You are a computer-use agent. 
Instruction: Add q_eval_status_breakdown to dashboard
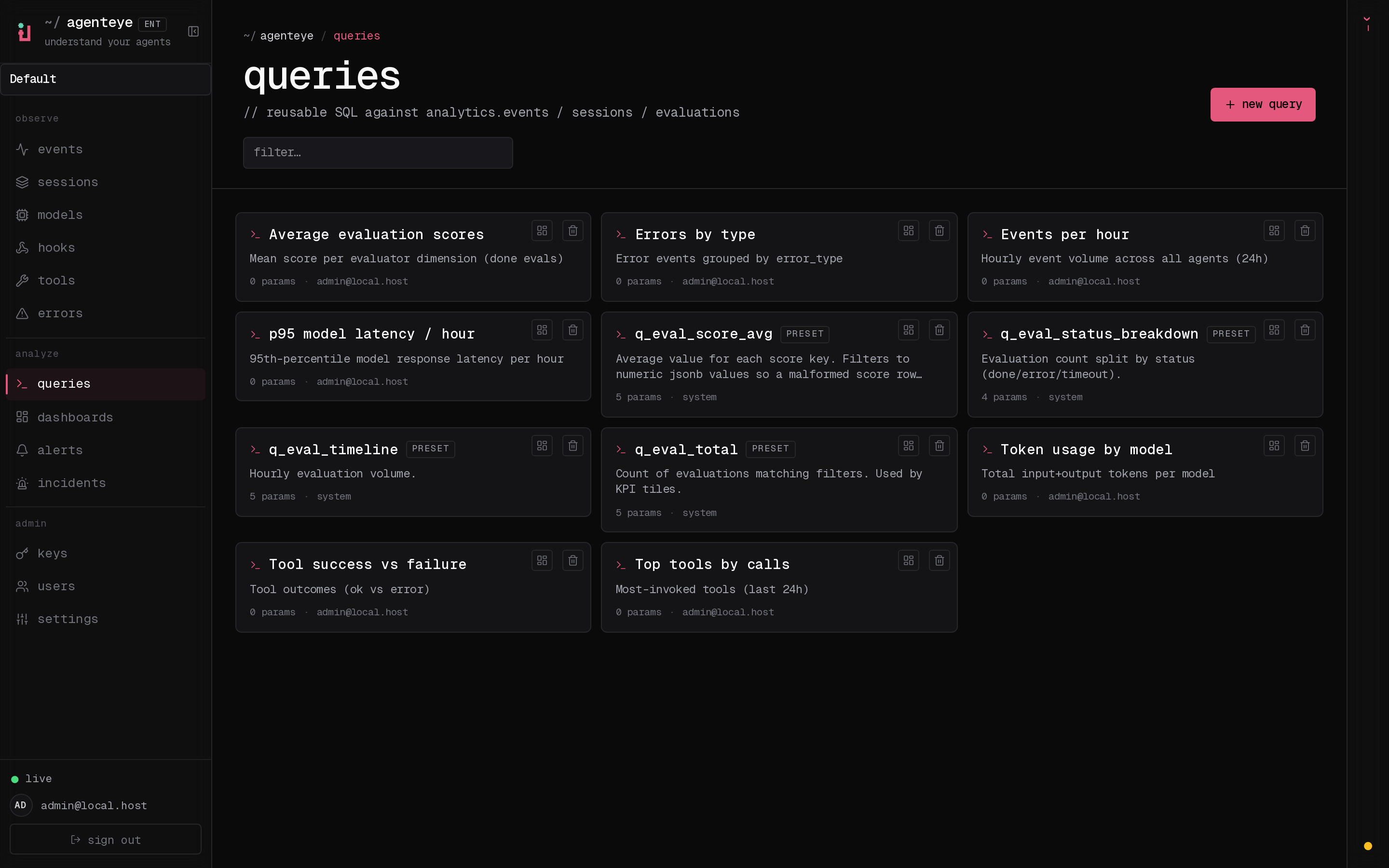point(1274,330)
